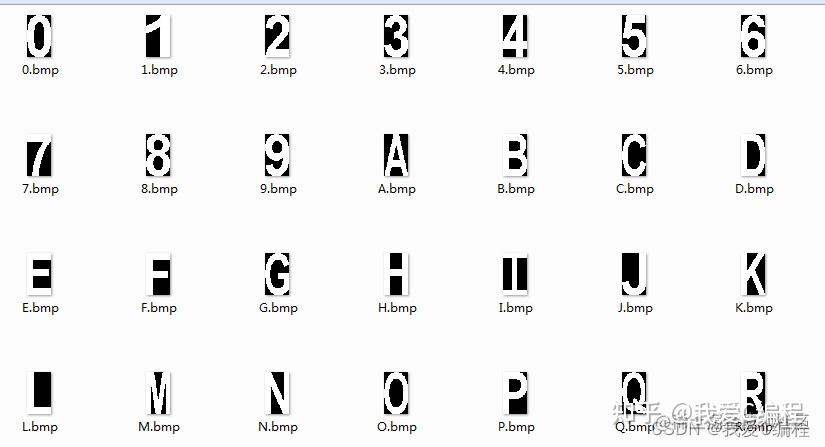Select the I.bmp thumbnail image
The width and height of the screenshot is (825, 447).
click(515, 274)
